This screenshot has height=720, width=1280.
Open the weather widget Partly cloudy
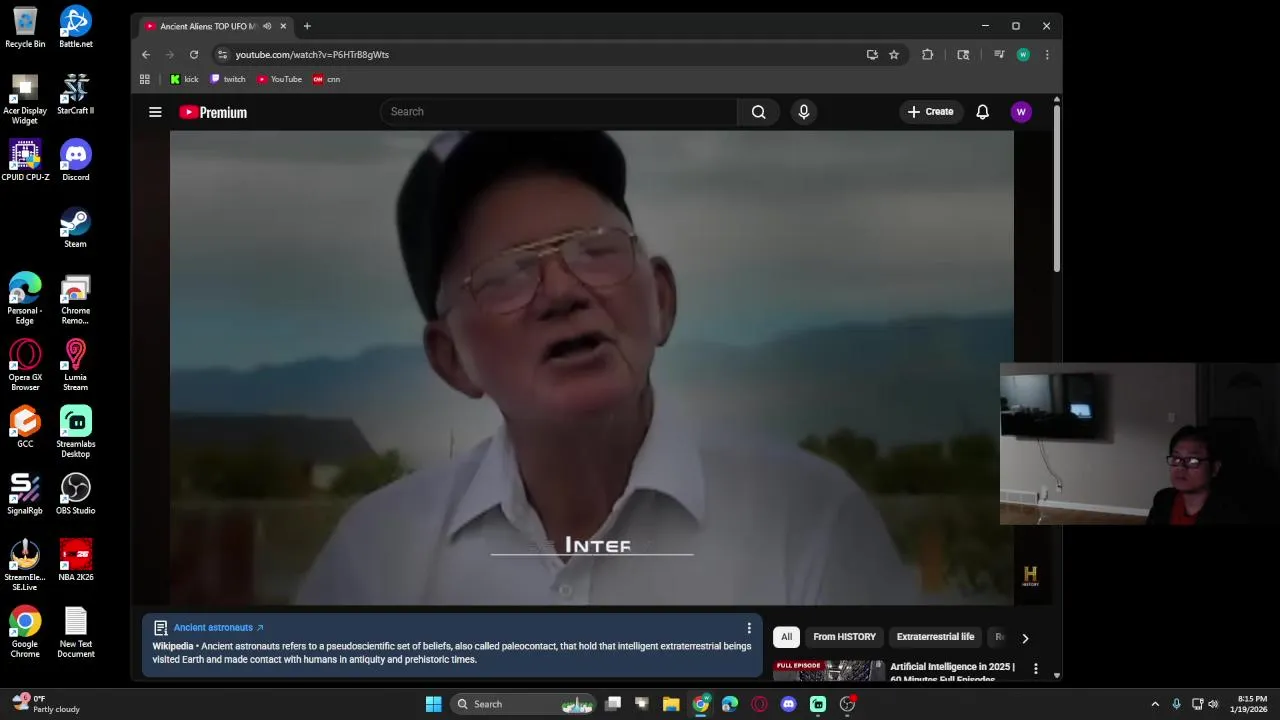click(x=45, y=704)
